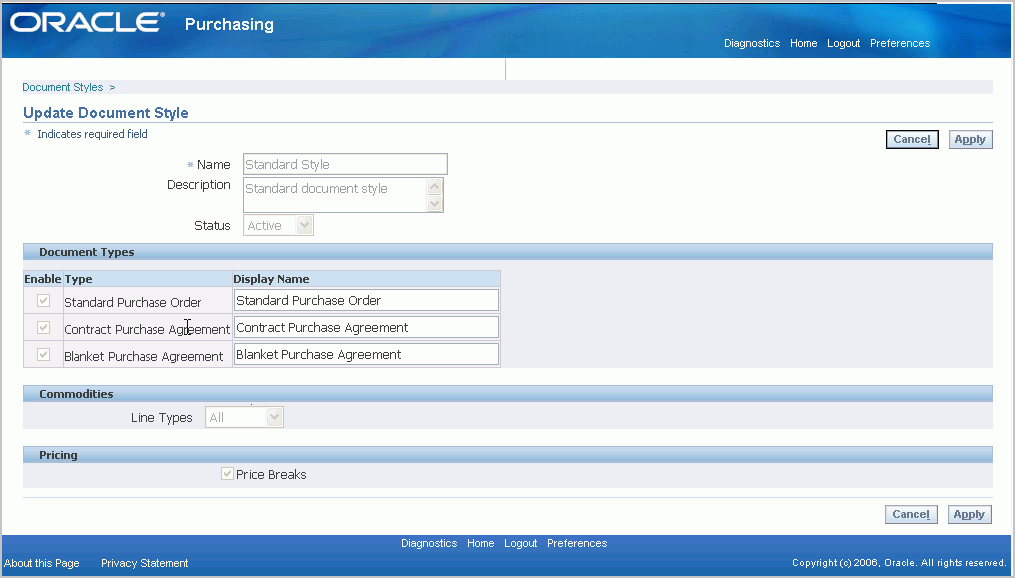Image resolution: width=1015 pixels, height=578 pixels.
Task: Toggle Contract Purchase Agreement enable checkbox
Action: (43, 328)
